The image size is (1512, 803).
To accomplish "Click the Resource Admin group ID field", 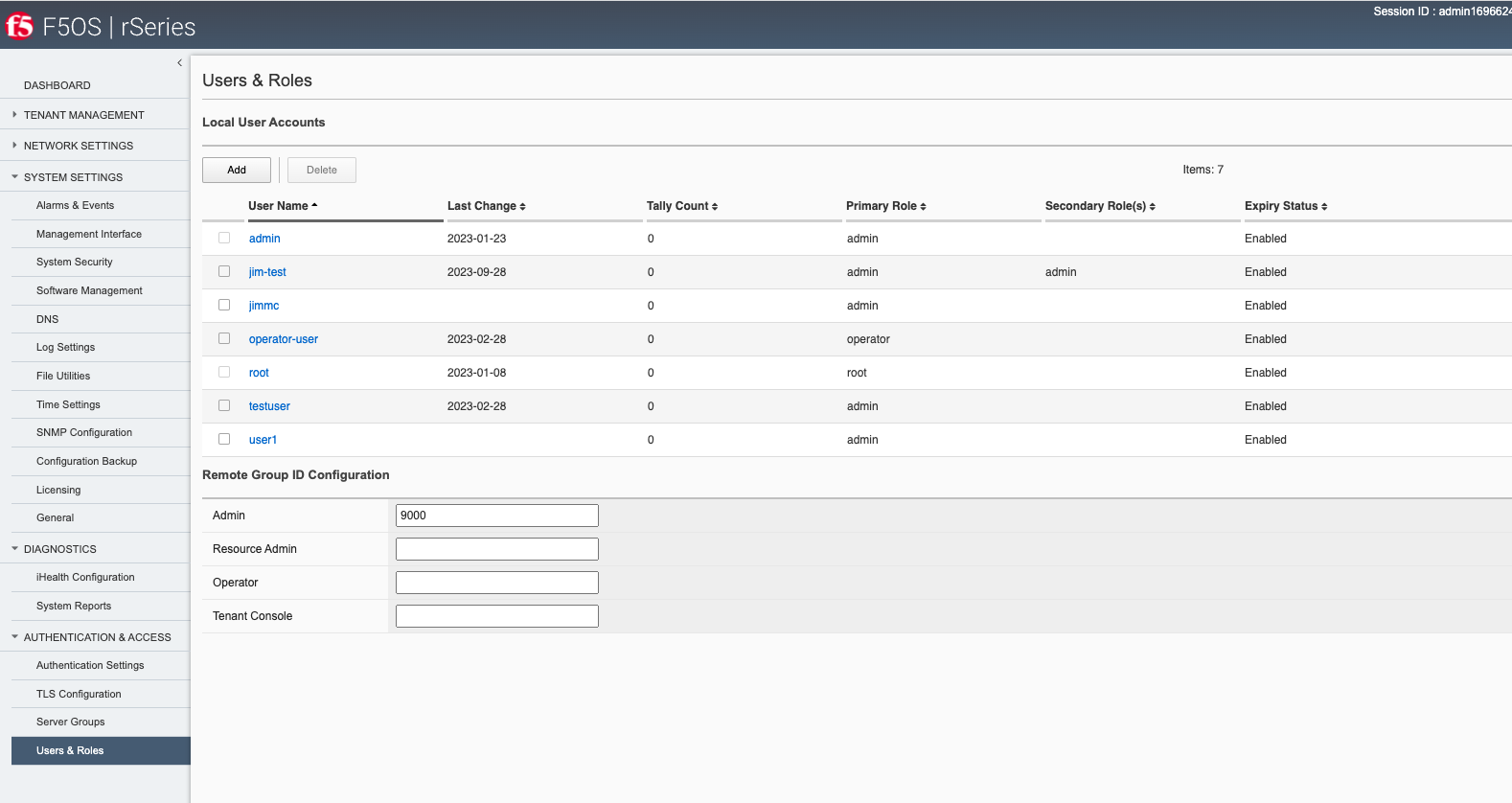I will (497, 549).
